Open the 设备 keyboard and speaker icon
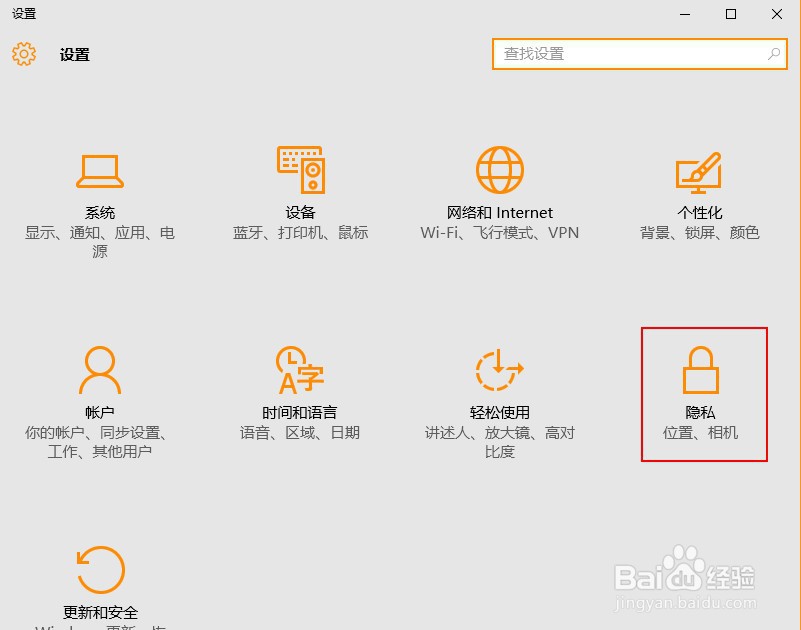The image size is (801, 630). click(x=301, y=170)
